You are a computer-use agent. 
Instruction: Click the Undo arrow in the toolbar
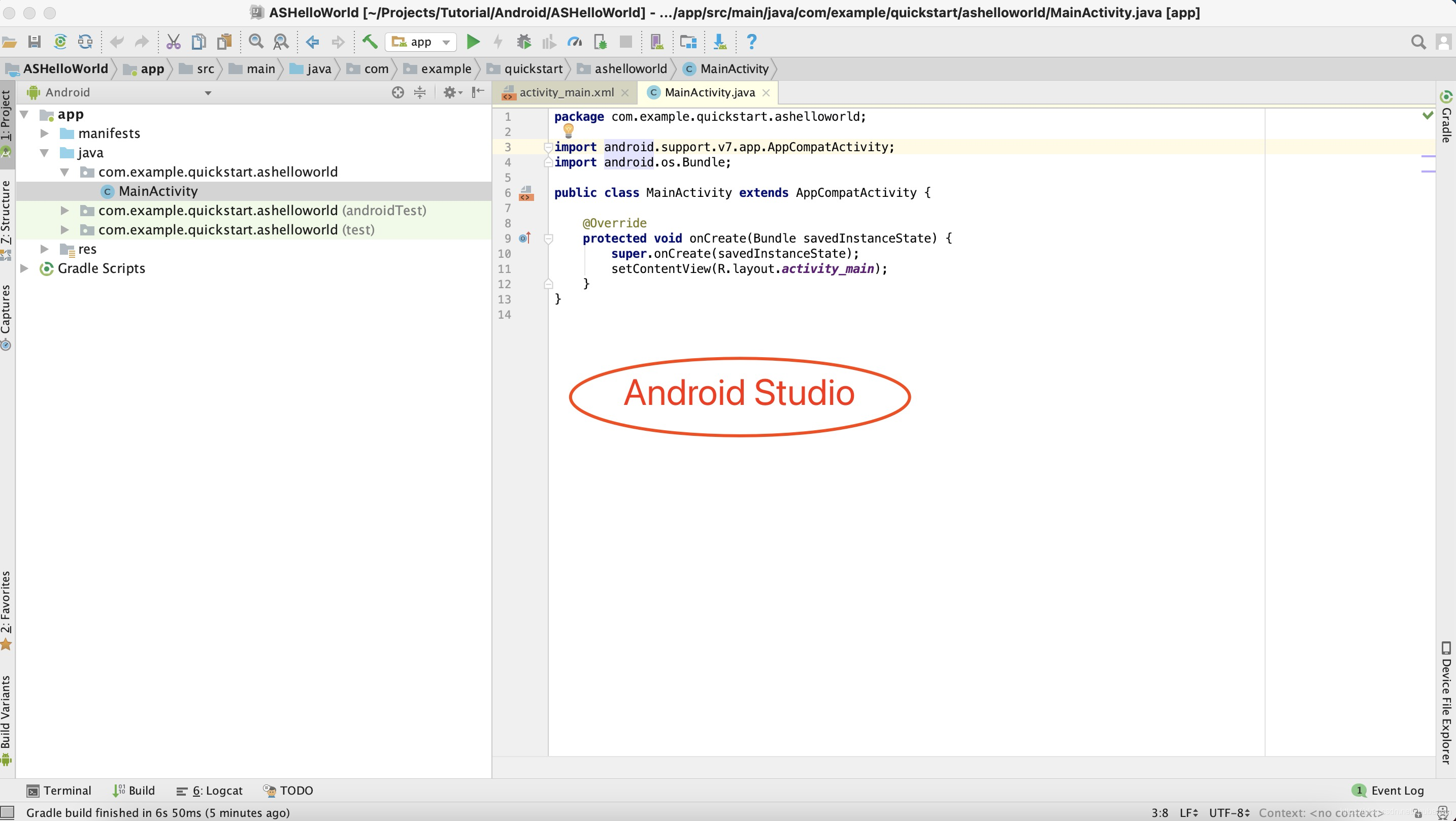pos(117,42)
